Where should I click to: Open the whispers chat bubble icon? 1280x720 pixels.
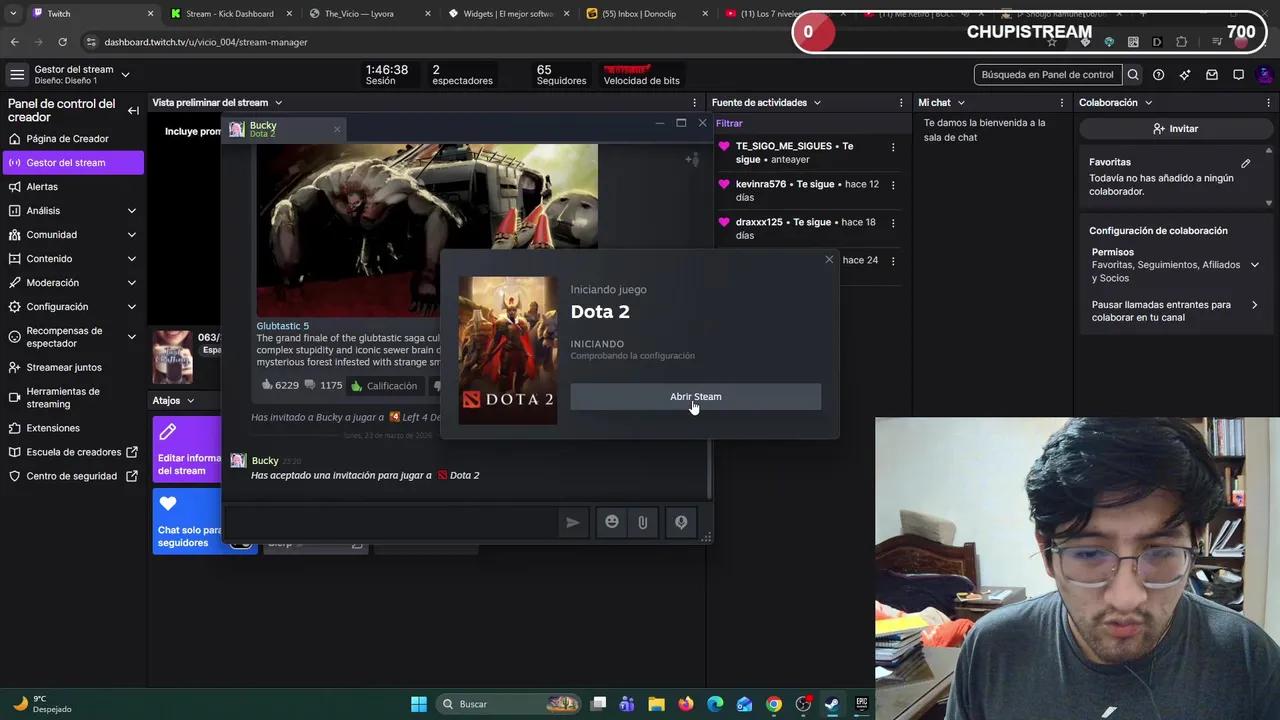pos(1238,75)
